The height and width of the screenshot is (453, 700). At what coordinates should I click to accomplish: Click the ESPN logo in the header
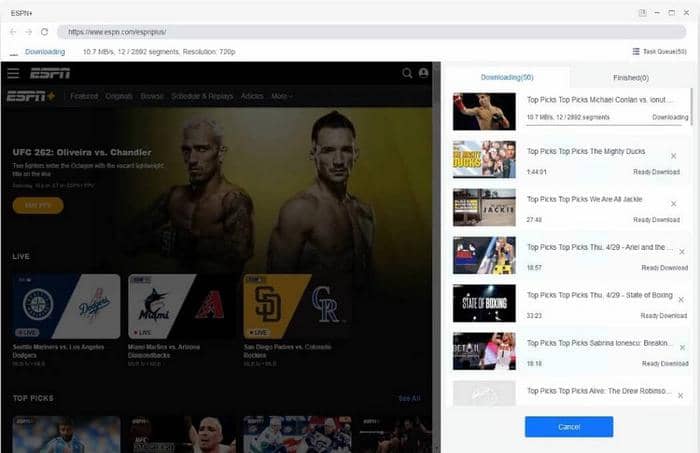point(50,73)
